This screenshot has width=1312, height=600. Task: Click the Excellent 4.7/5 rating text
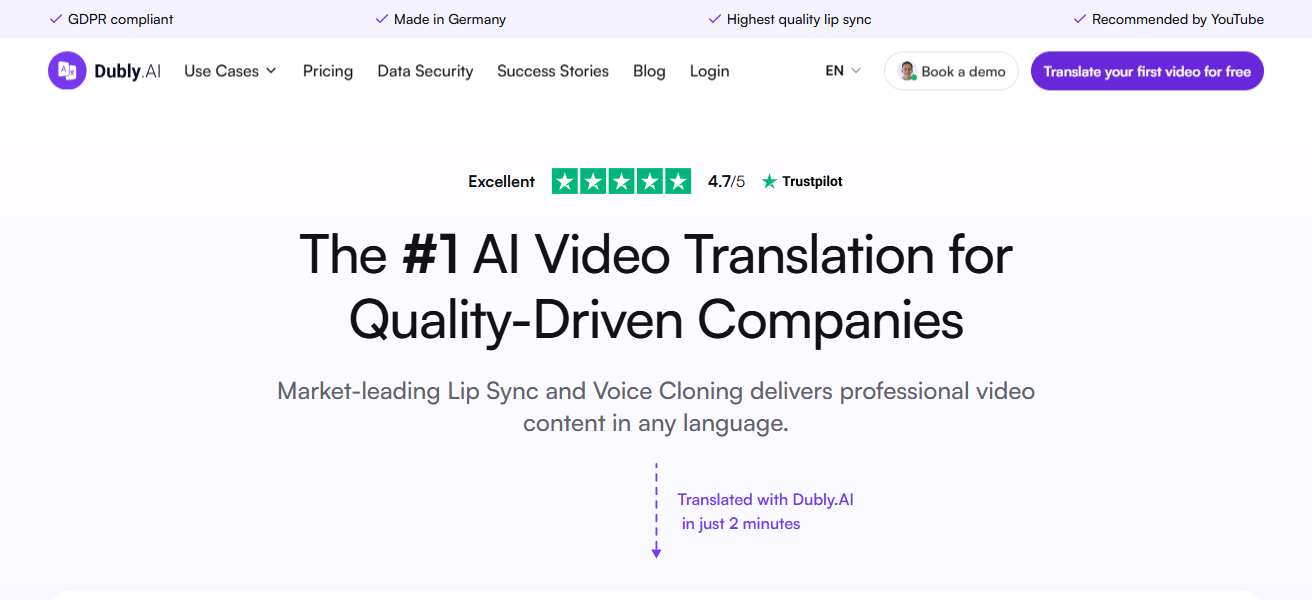pyautogui.click(x=501, y=181)
